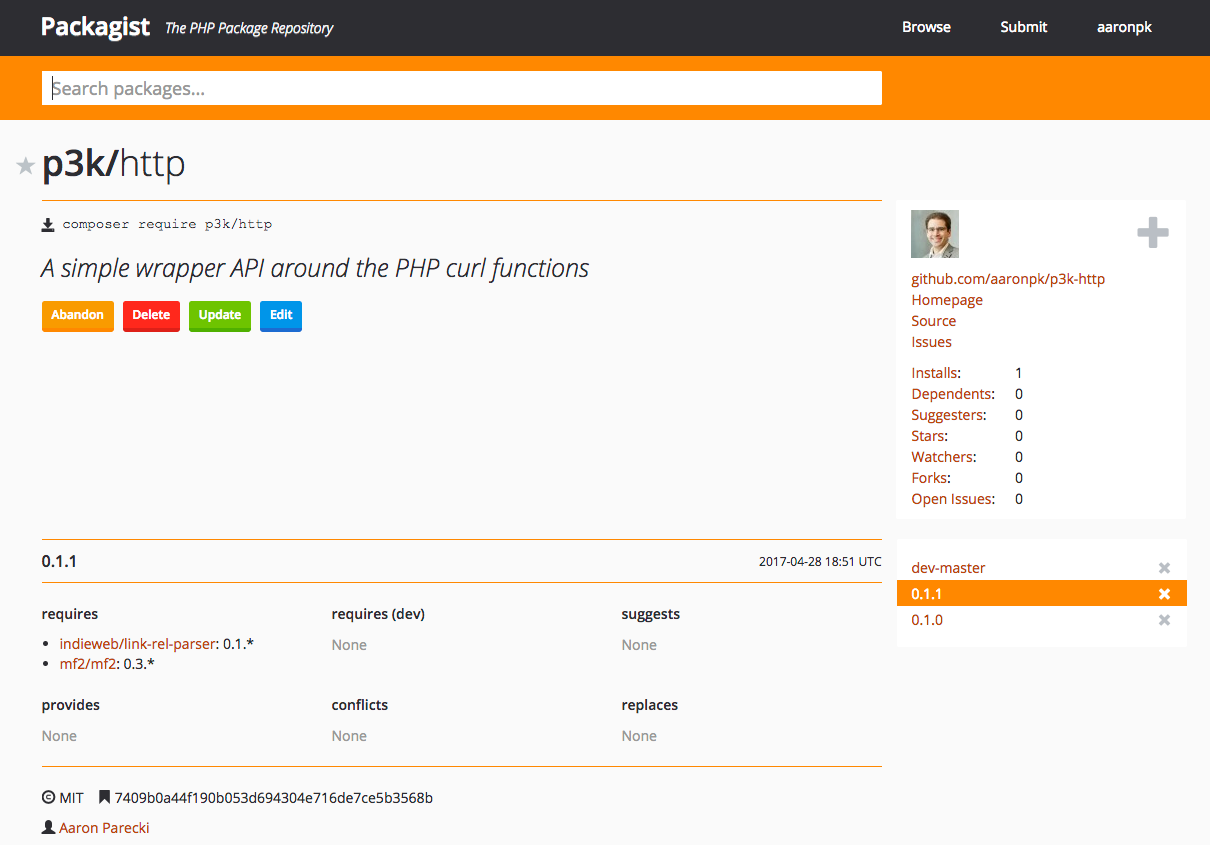Viewport: 1210px width, 845px height.
Task: Click the "replaces" heading
Action: click(650, 705)
